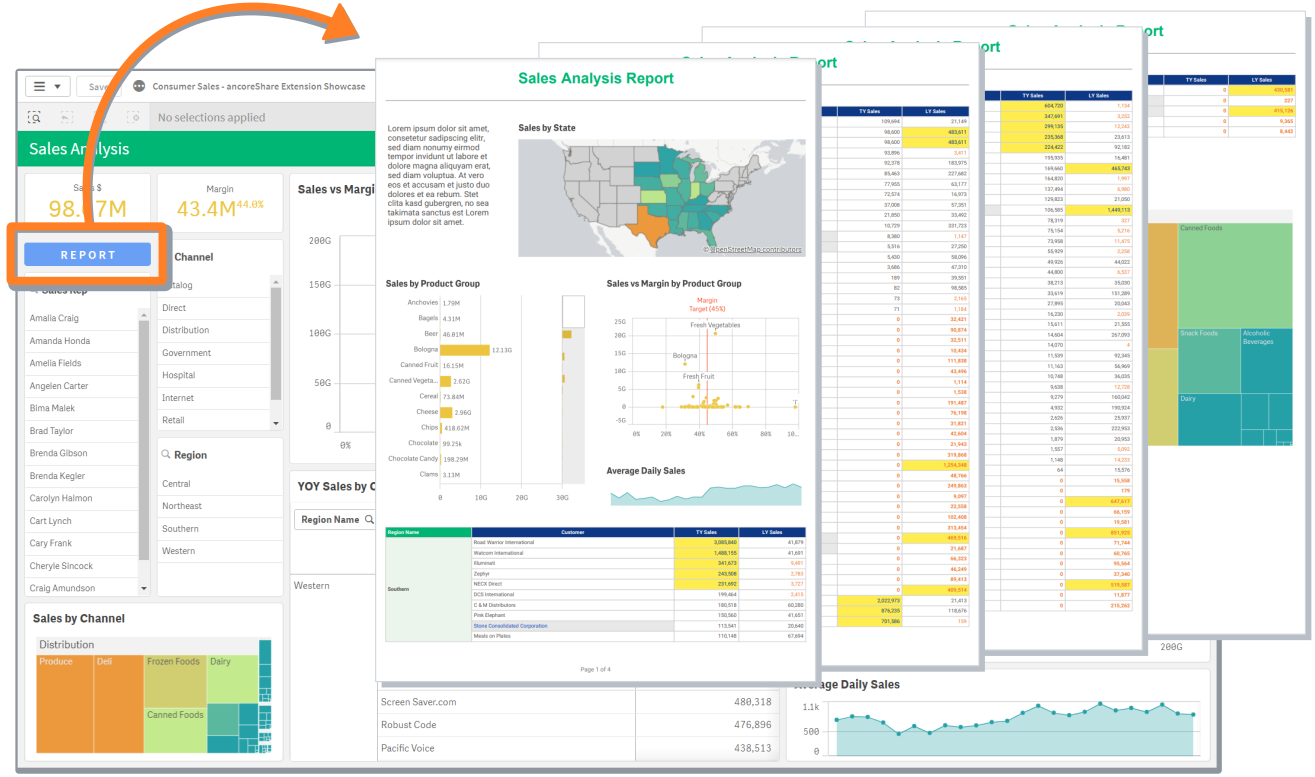1315x777 pixels.
Task: Select the Frozen Foods tile in Sales by Channel
Action: click(175, 680)
